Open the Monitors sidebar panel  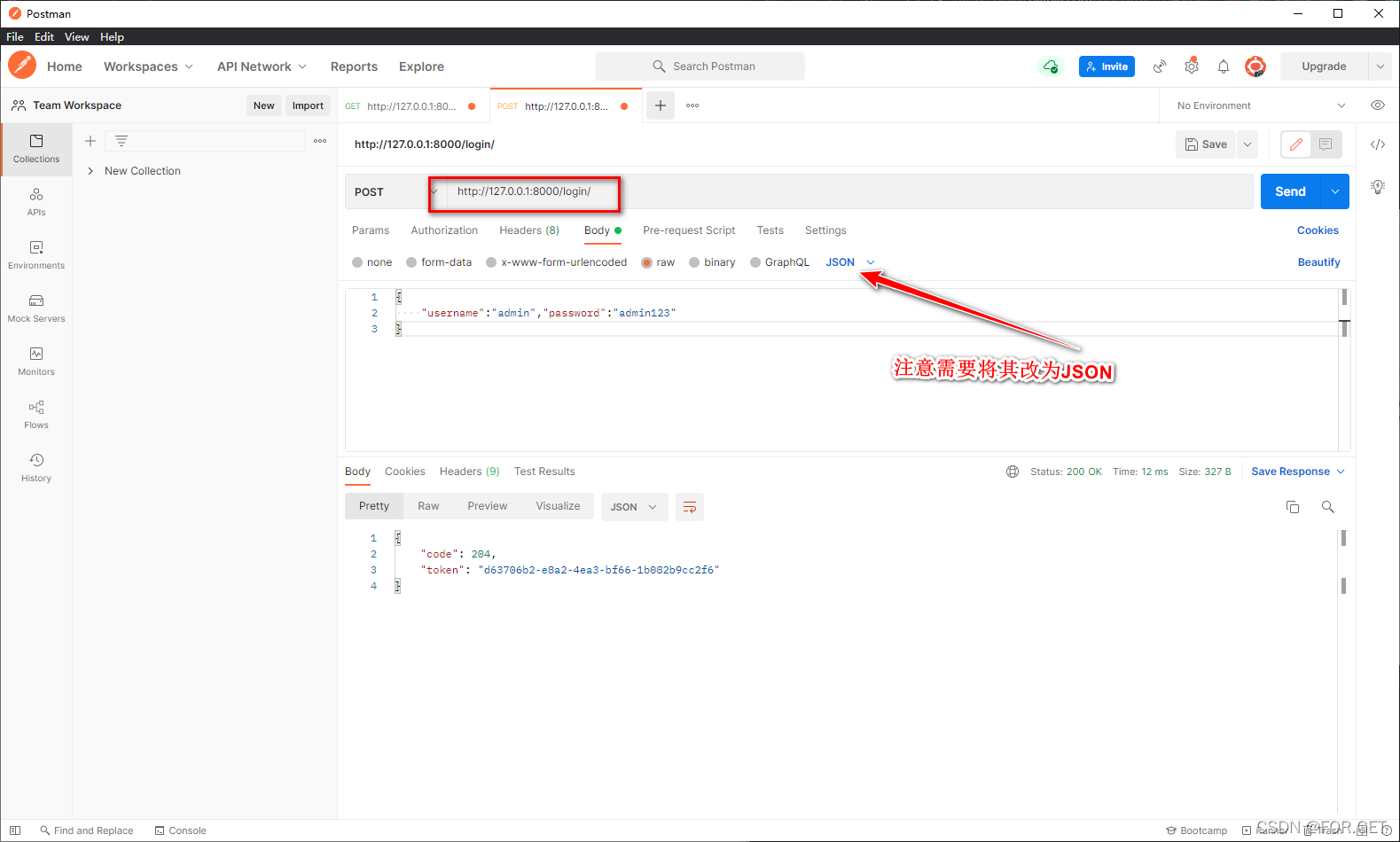coord(36,362)
